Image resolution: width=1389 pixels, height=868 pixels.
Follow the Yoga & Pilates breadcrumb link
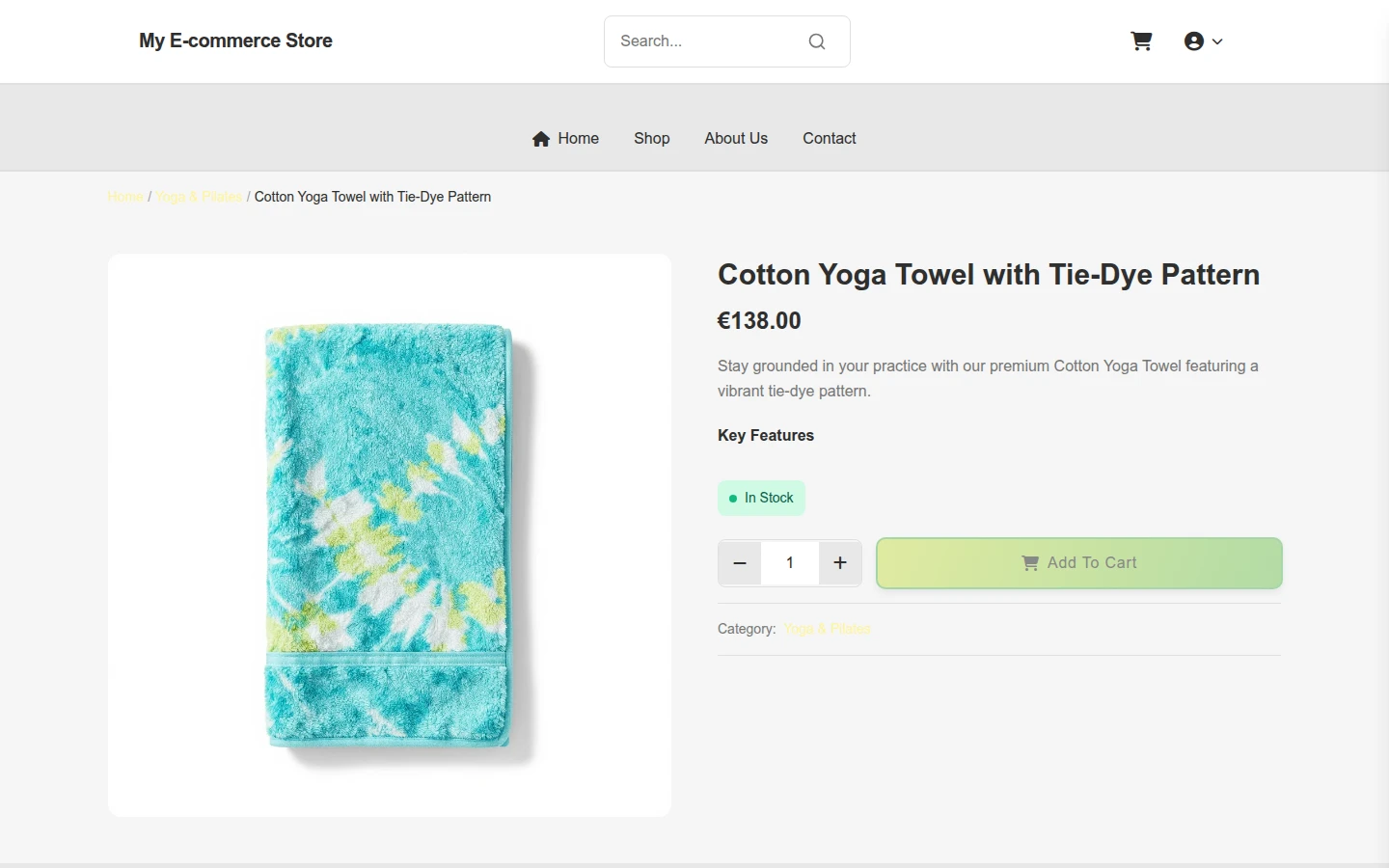(x=199, y=197)
